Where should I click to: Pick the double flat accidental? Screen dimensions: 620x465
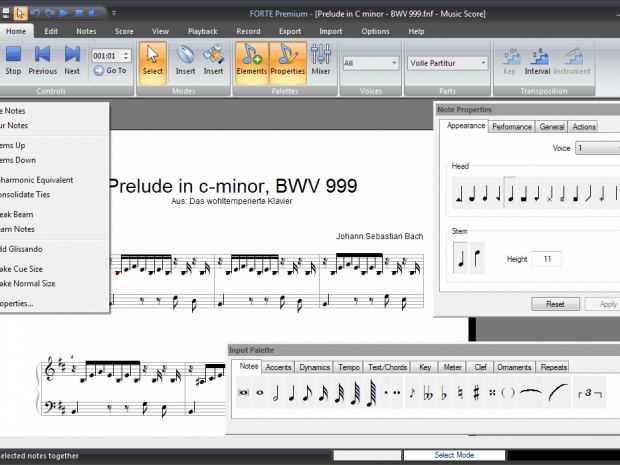pyautogui.click(x=430, y=394)
